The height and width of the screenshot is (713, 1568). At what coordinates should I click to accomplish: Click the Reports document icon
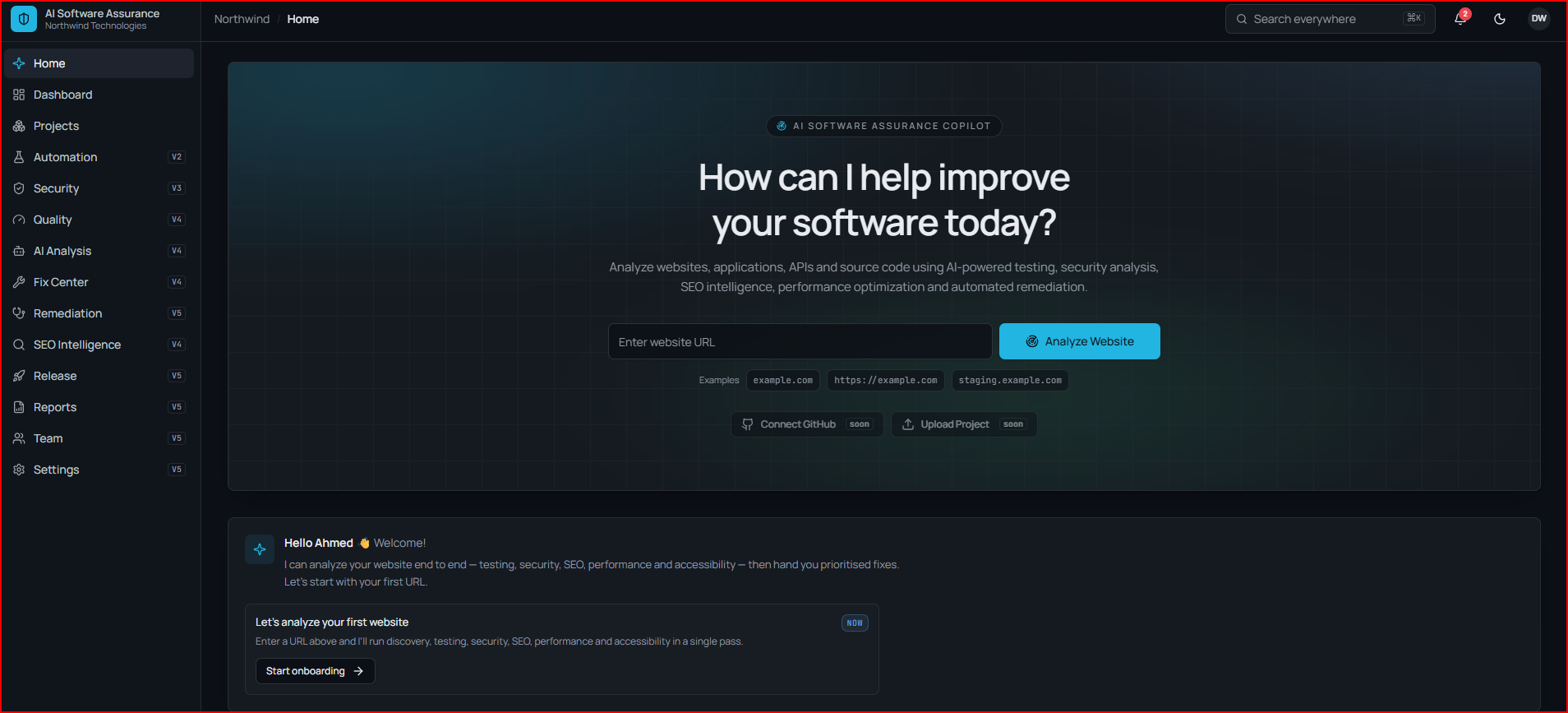19,407
